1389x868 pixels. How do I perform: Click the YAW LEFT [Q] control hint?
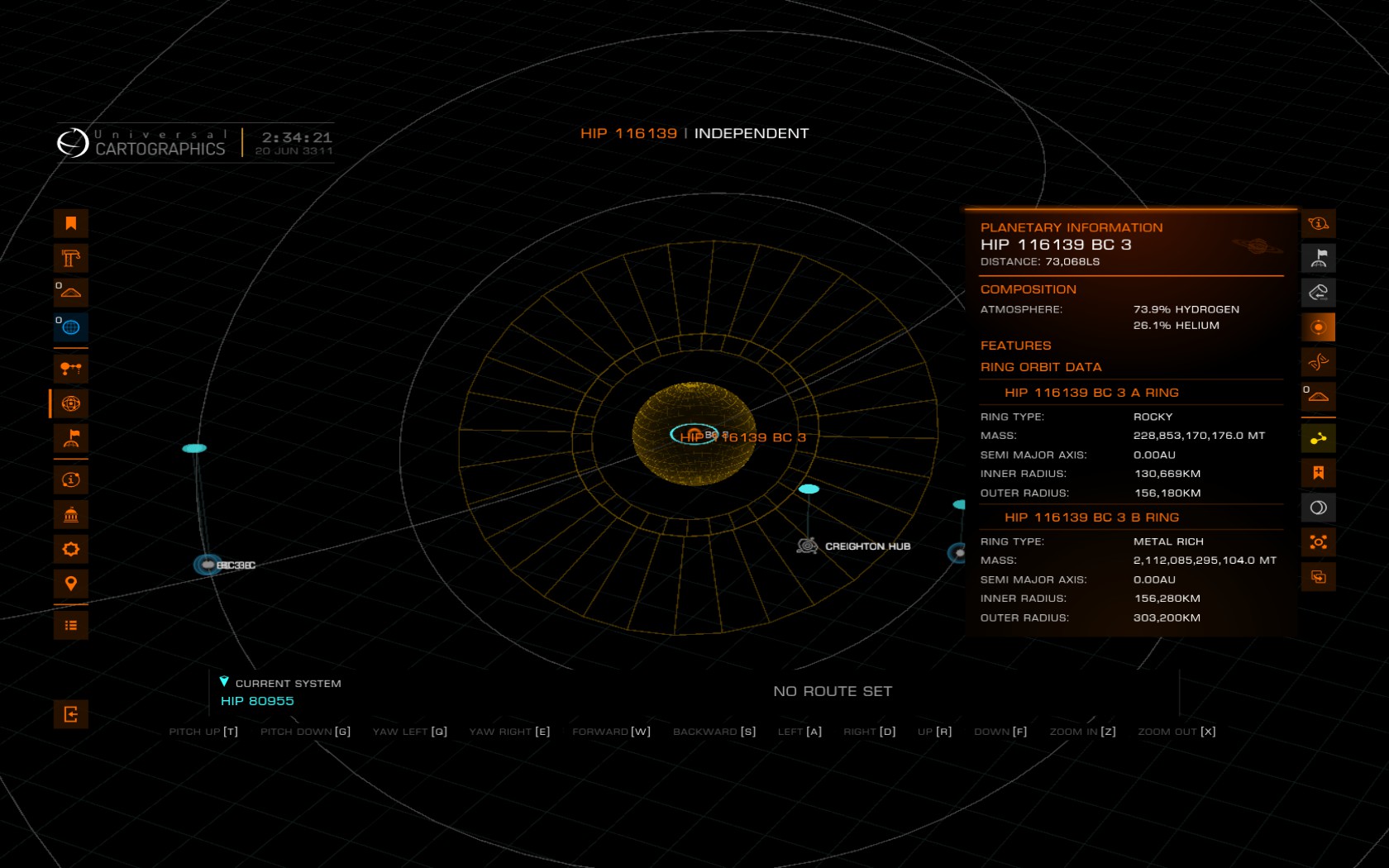pos(410,732)
